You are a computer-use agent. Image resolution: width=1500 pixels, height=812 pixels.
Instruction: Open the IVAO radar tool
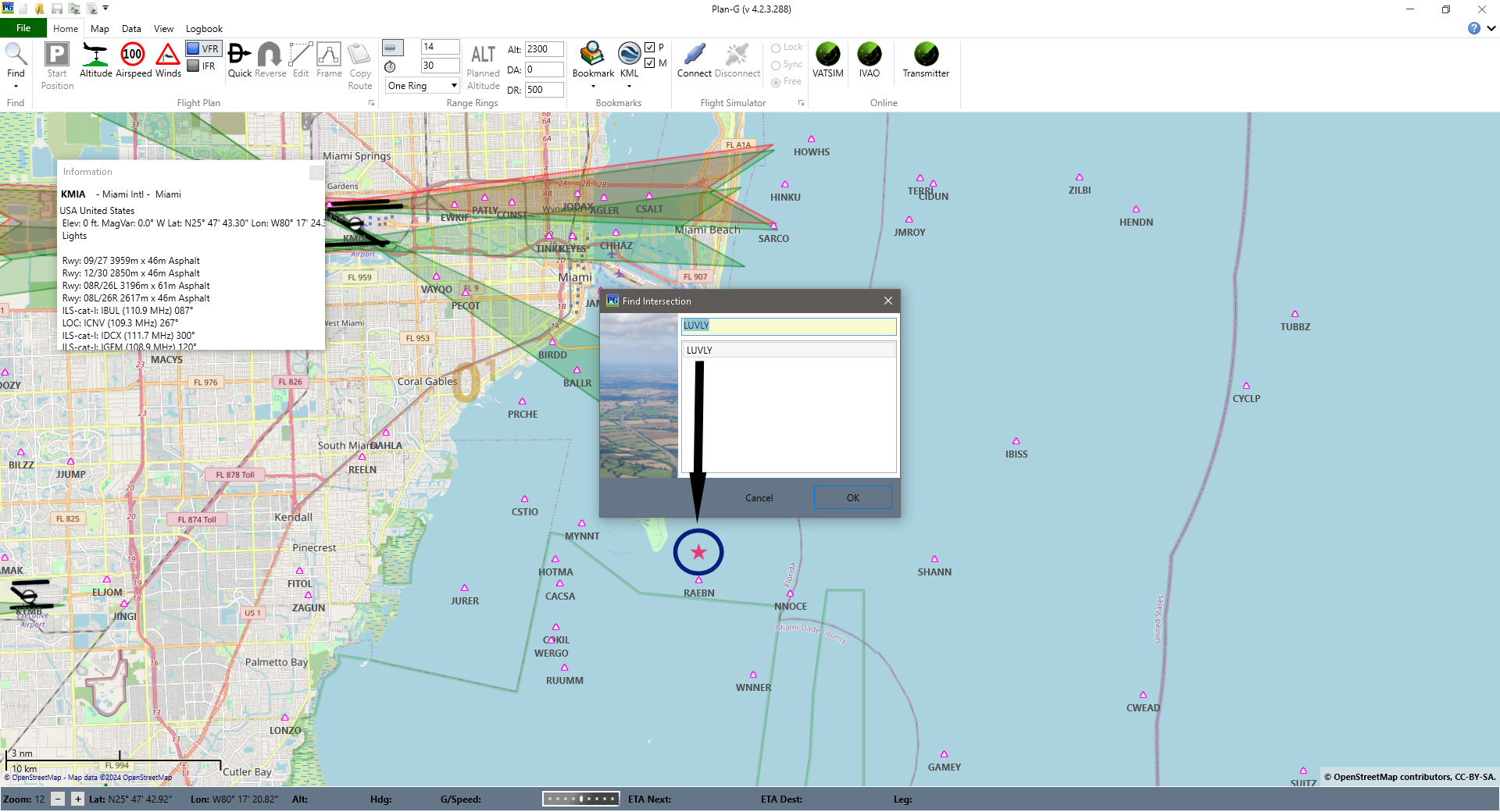[869, 54]
